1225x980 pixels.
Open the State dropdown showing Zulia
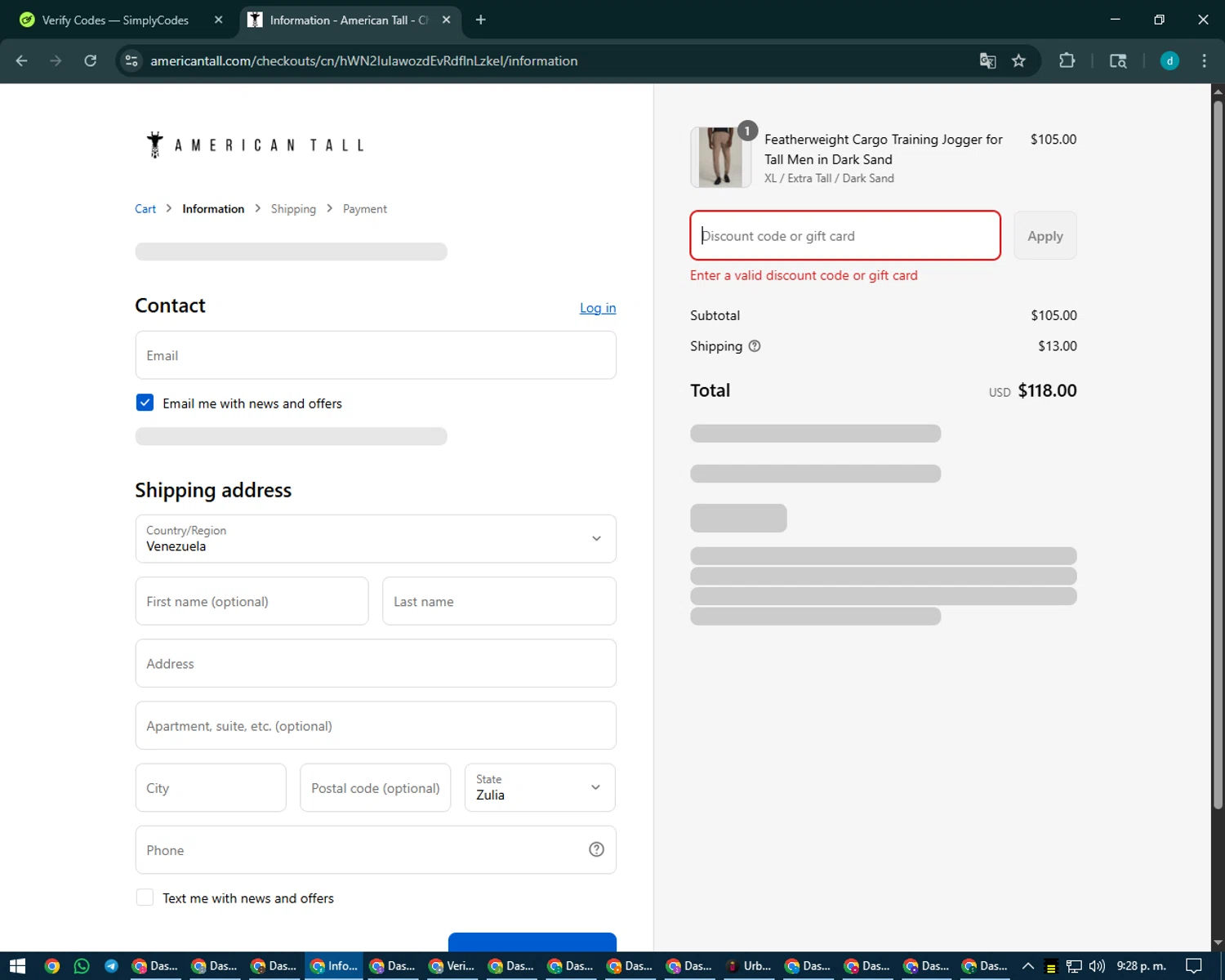coord(540,787)
